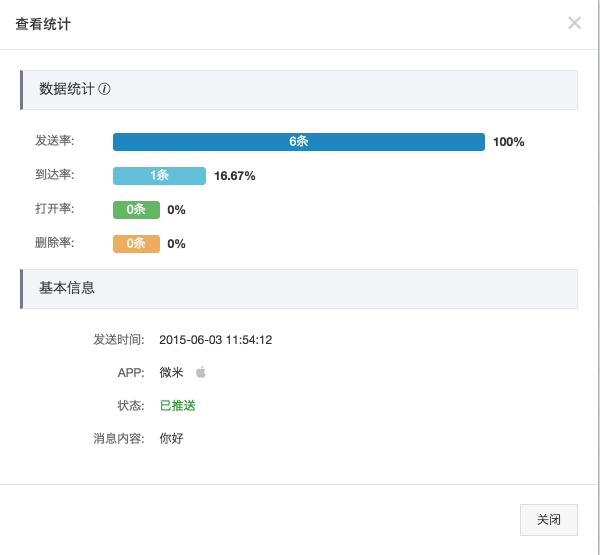600x555 pixels.
Task: Click the 0% value beside 删除率 bar
Action: pyautogui.click(x=176, y=243)
